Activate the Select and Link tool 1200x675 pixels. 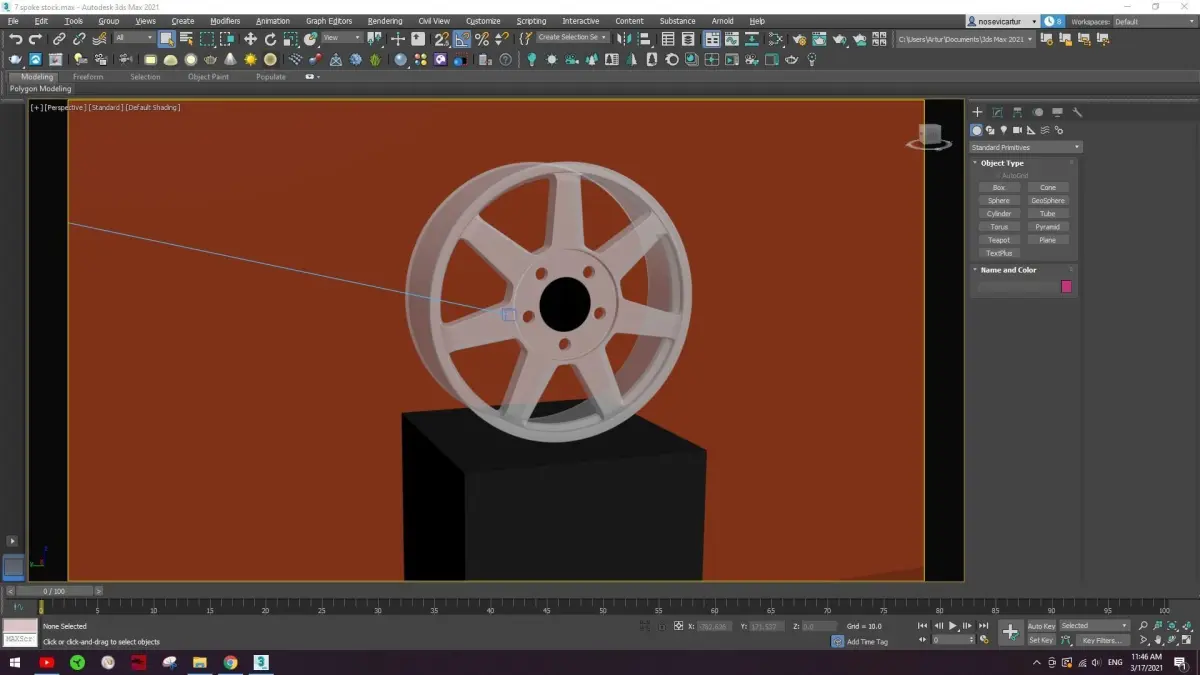pos(59,39)
